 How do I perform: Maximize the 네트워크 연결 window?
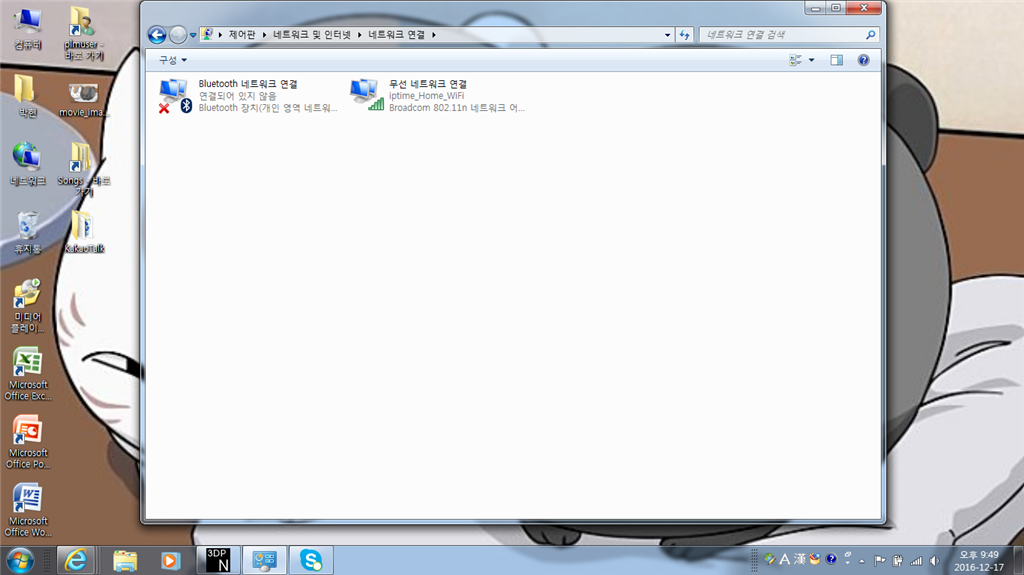(836, 8)
